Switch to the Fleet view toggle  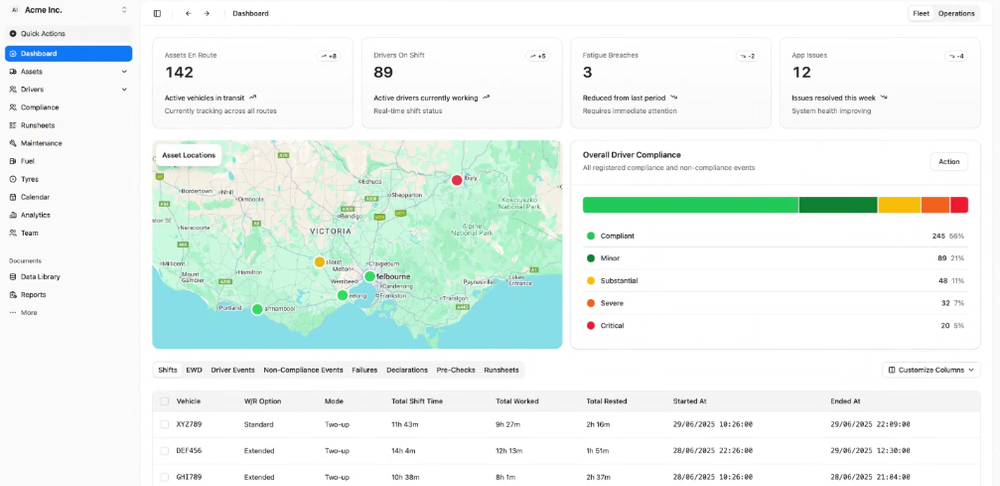click(921, 13)
